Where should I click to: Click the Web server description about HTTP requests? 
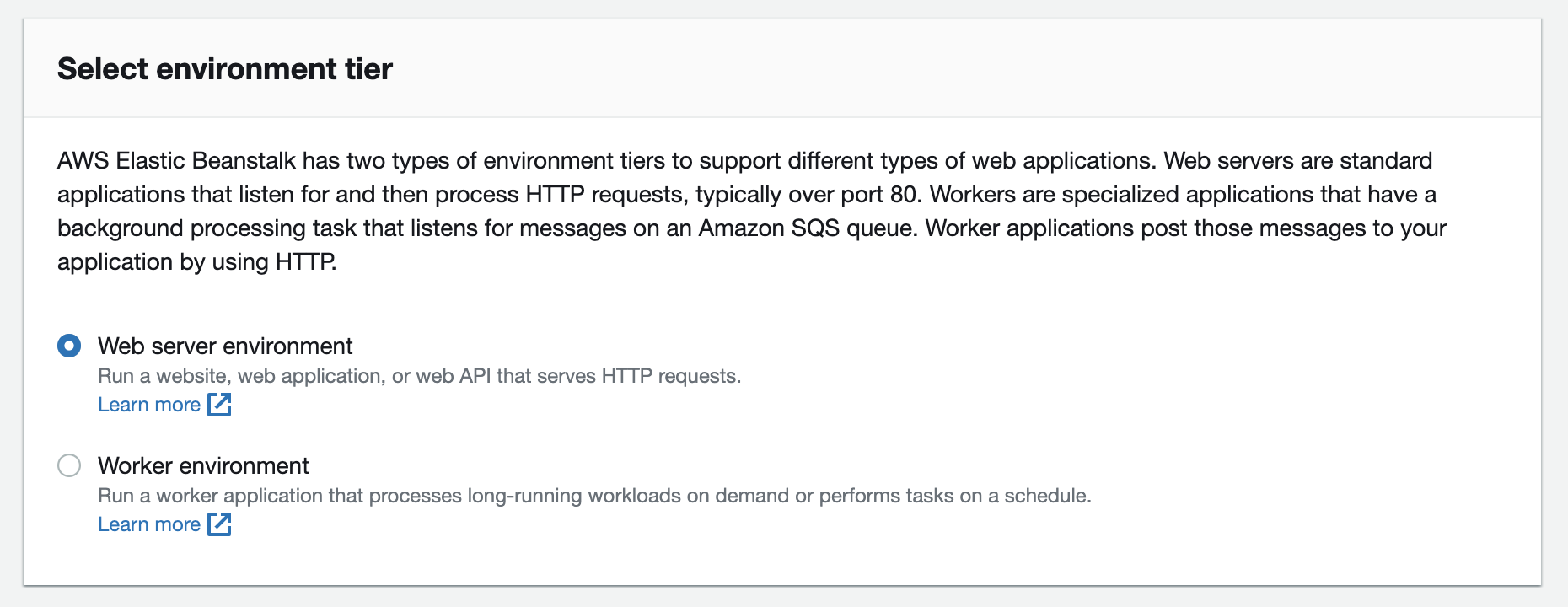coord(419,376)
